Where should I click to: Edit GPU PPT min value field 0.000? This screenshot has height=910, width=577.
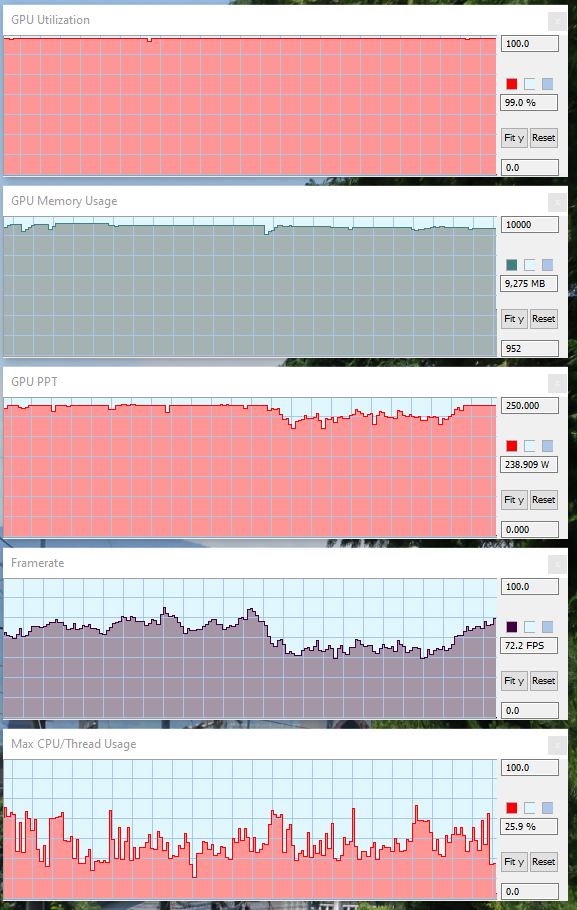coord(529,530)
